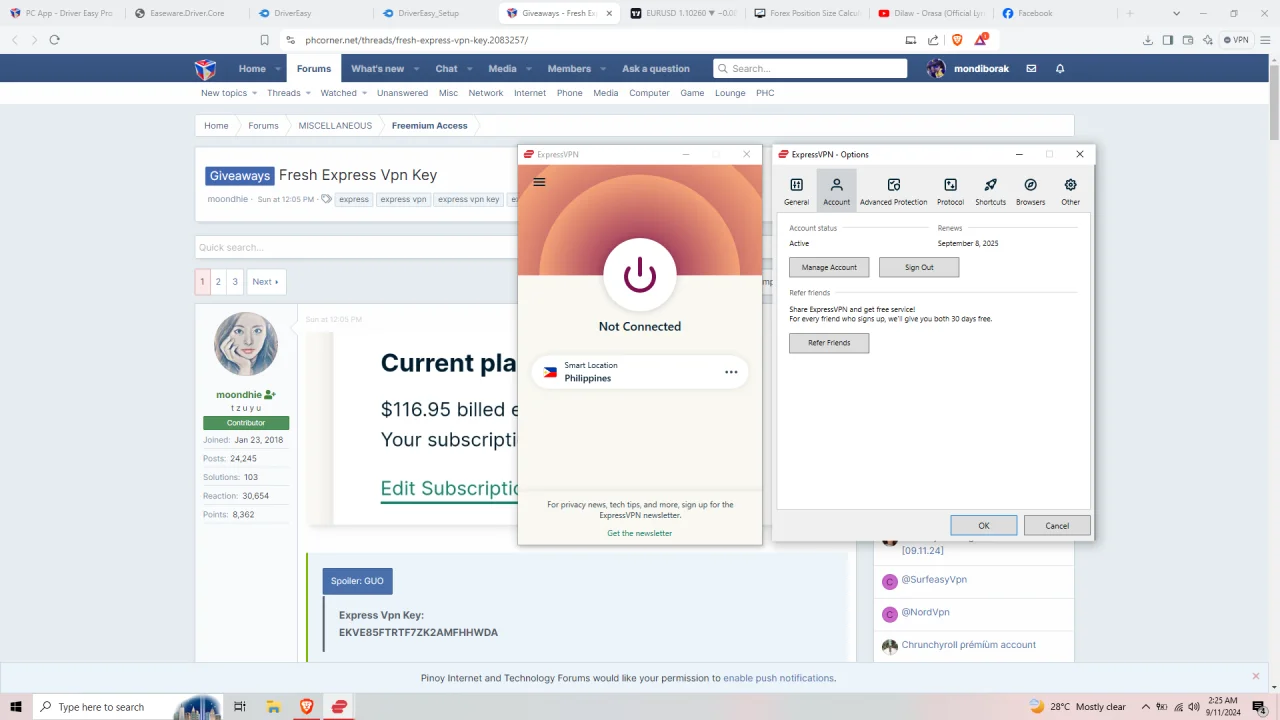Open File Explorer from the taskbar
Image resolution: width=1280 pixels, height=720 pixels.
click(273, 706)
